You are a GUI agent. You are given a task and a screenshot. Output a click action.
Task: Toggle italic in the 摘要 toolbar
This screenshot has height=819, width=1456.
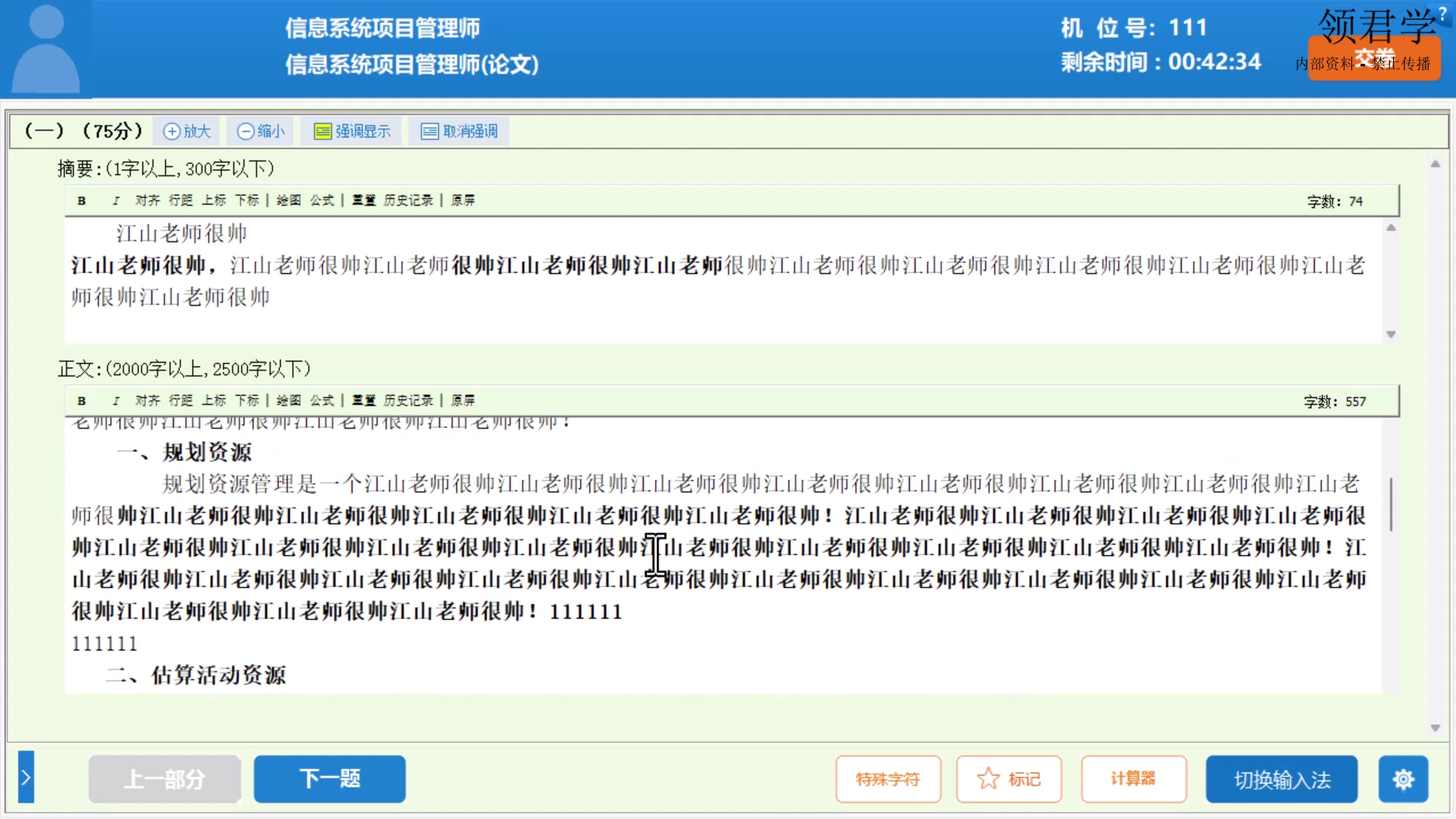tap(116, 201)
